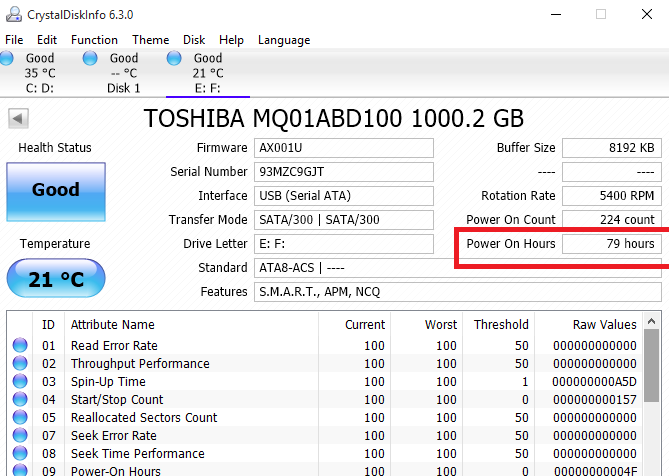The width and height of the screenshot is (669, 476).
Task: Select the Spin-Up Time attribute name
Action: (108, 381)
